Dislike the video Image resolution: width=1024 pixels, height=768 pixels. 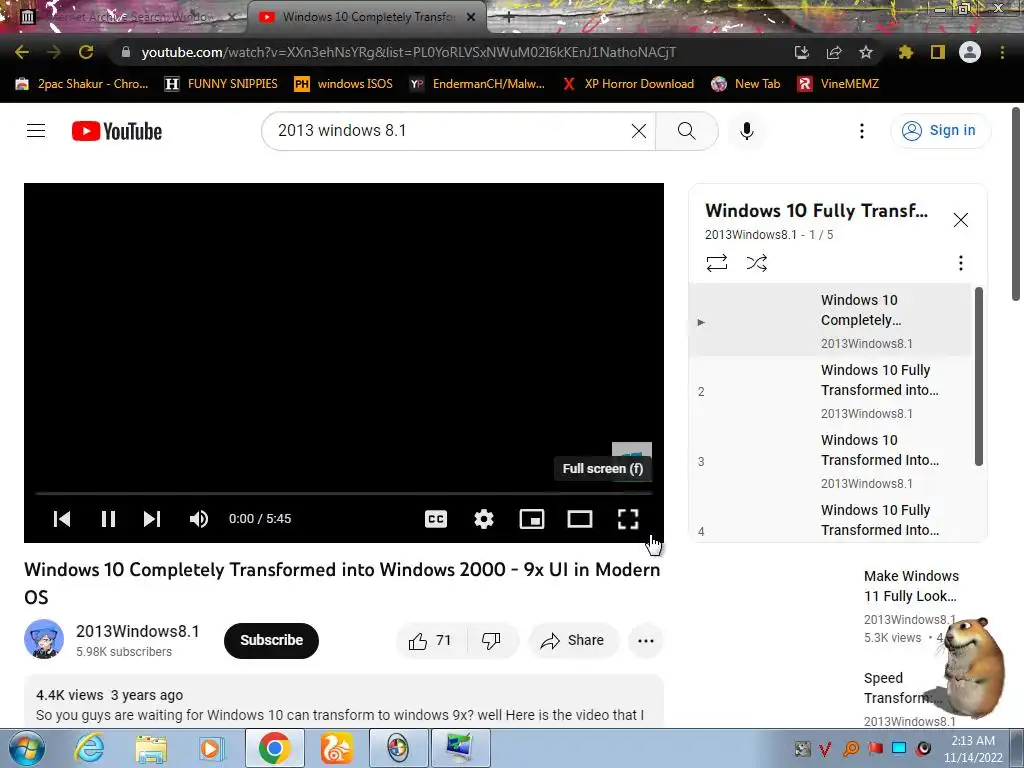pos(492,641)
